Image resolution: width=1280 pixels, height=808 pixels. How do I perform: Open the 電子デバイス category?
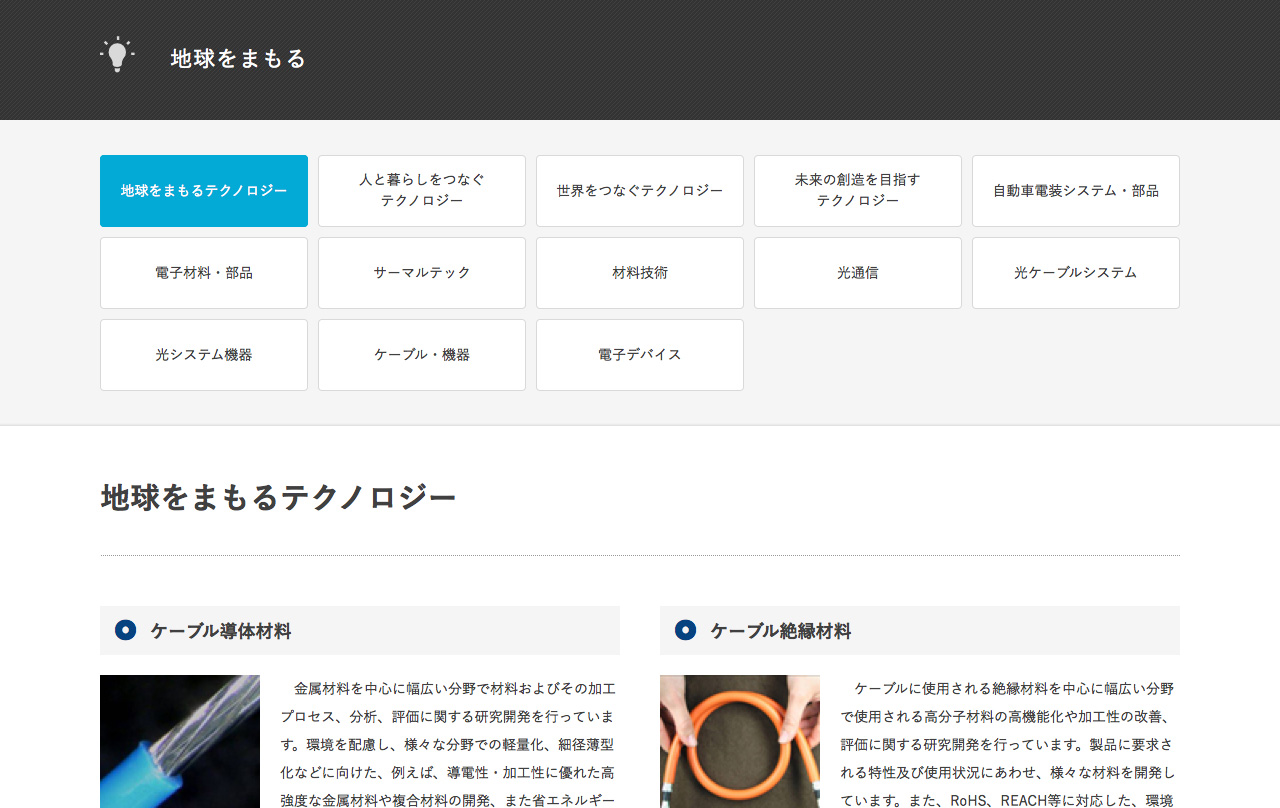click(x=640, y=355)
